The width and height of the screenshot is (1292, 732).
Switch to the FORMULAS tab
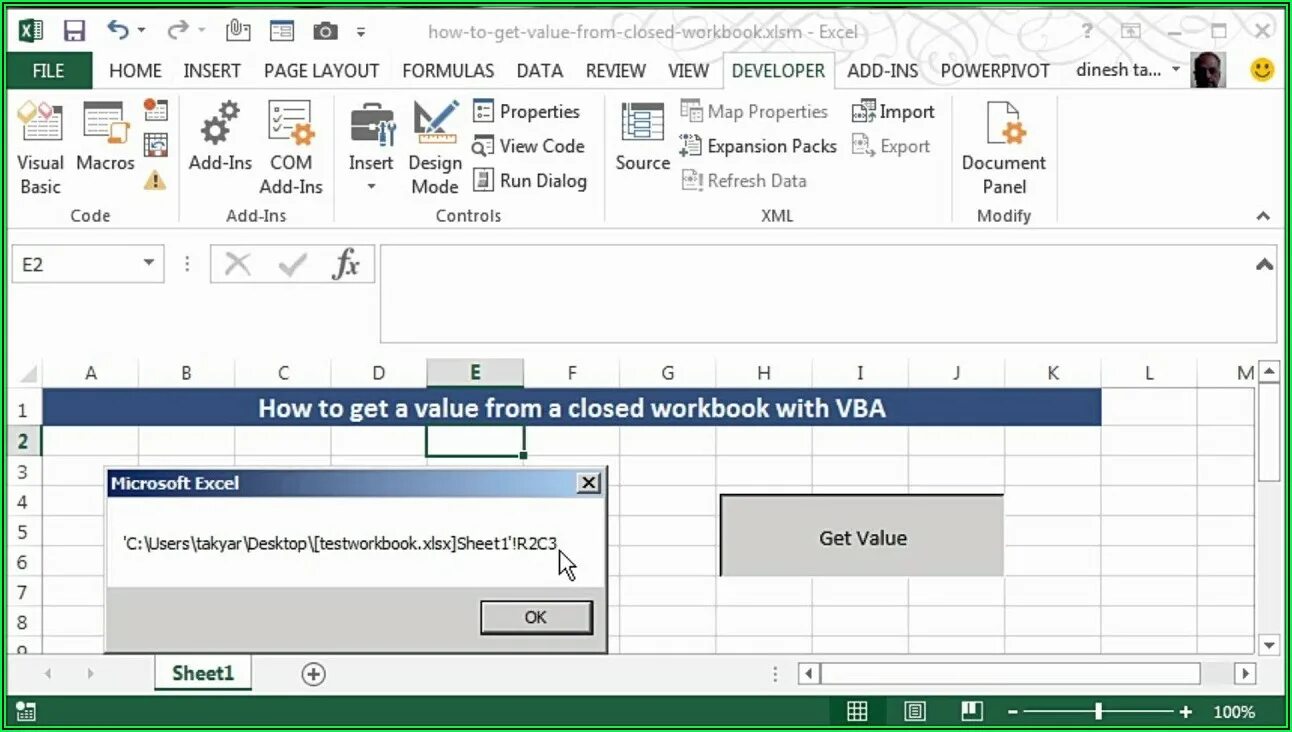[448, 70]
